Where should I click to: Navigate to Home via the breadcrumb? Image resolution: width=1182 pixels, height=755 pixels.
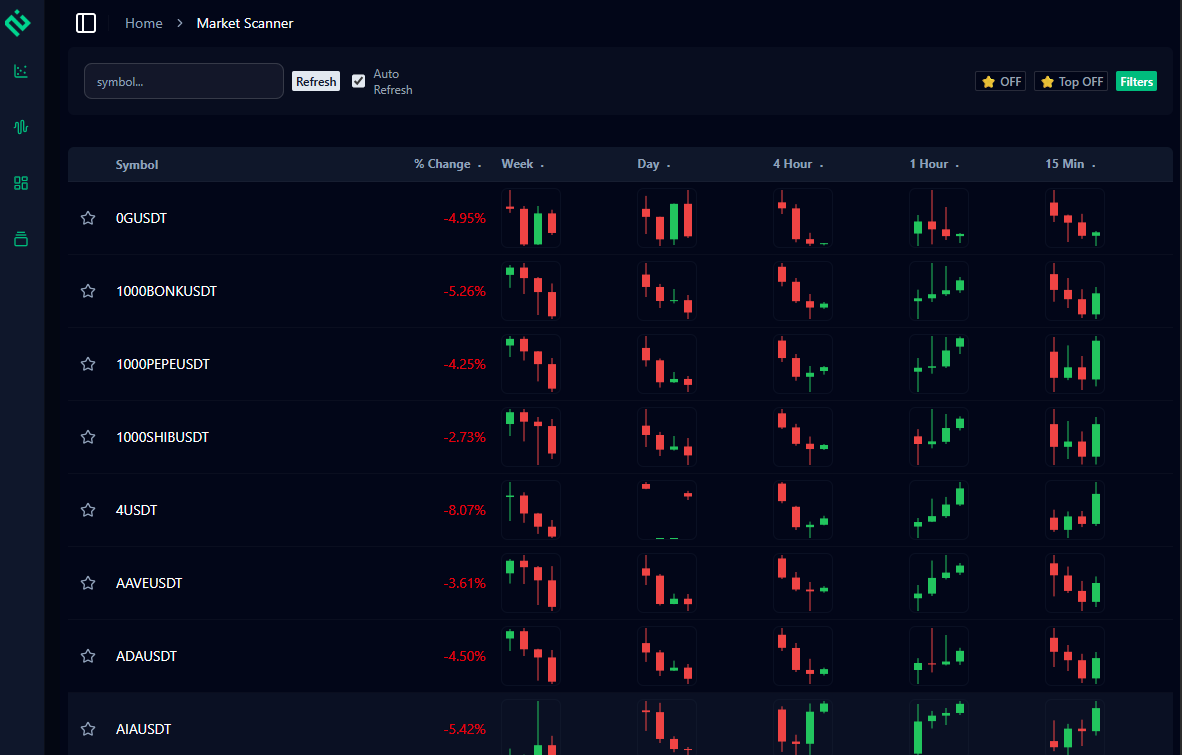(143, 22)
